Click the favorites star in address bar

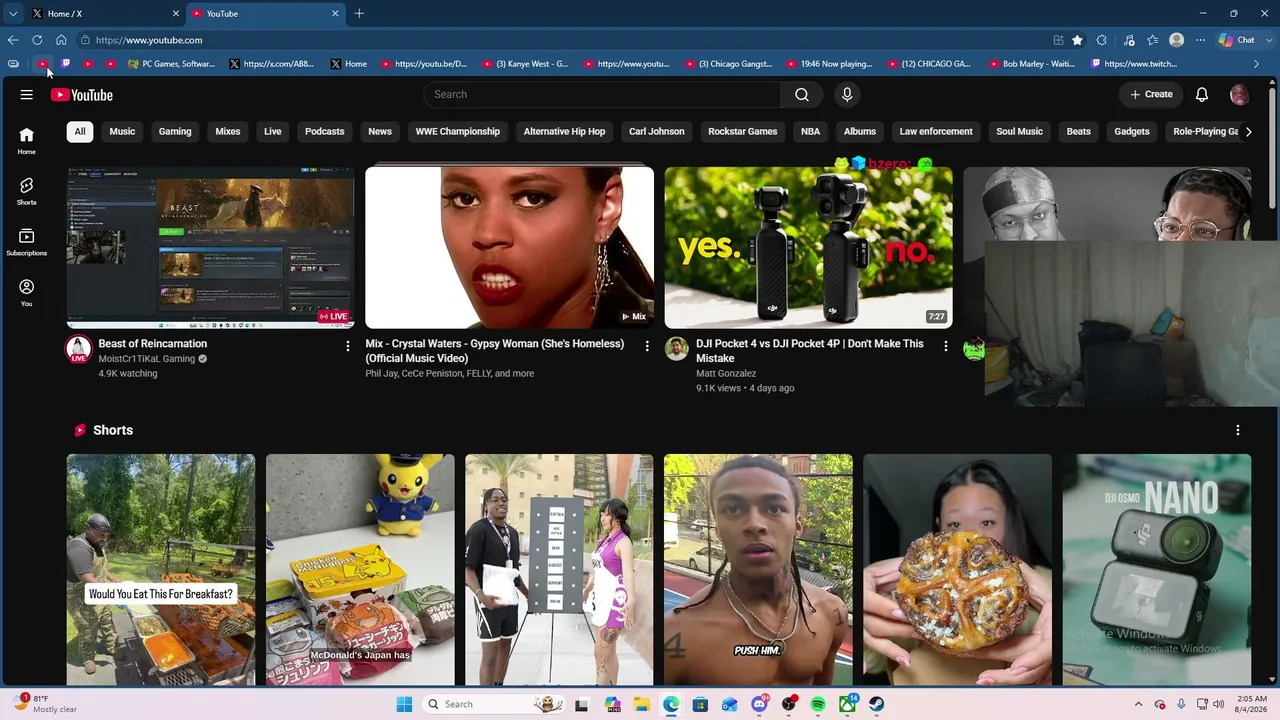1077,40
